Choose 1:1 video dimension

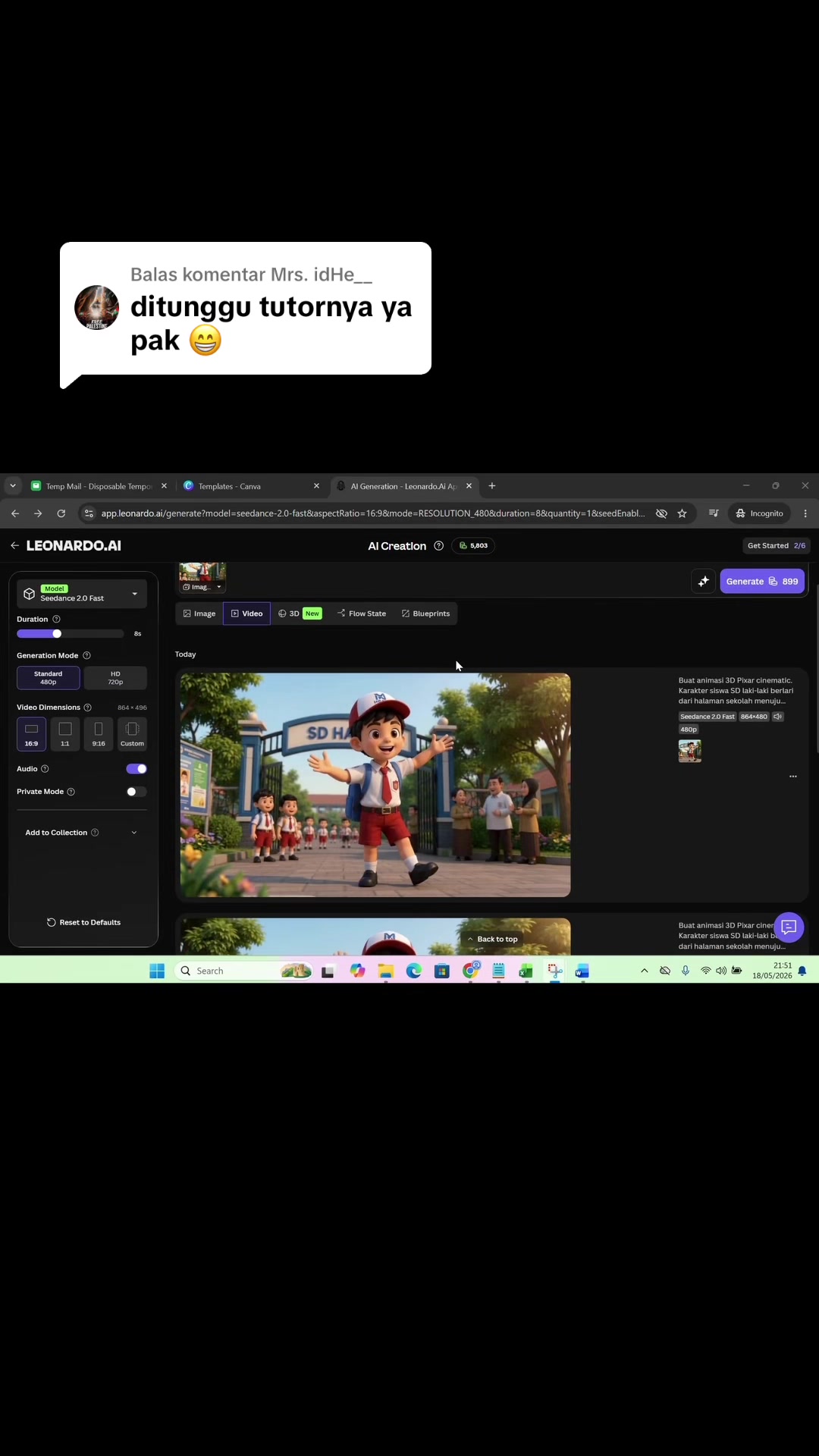pos(65,734)
